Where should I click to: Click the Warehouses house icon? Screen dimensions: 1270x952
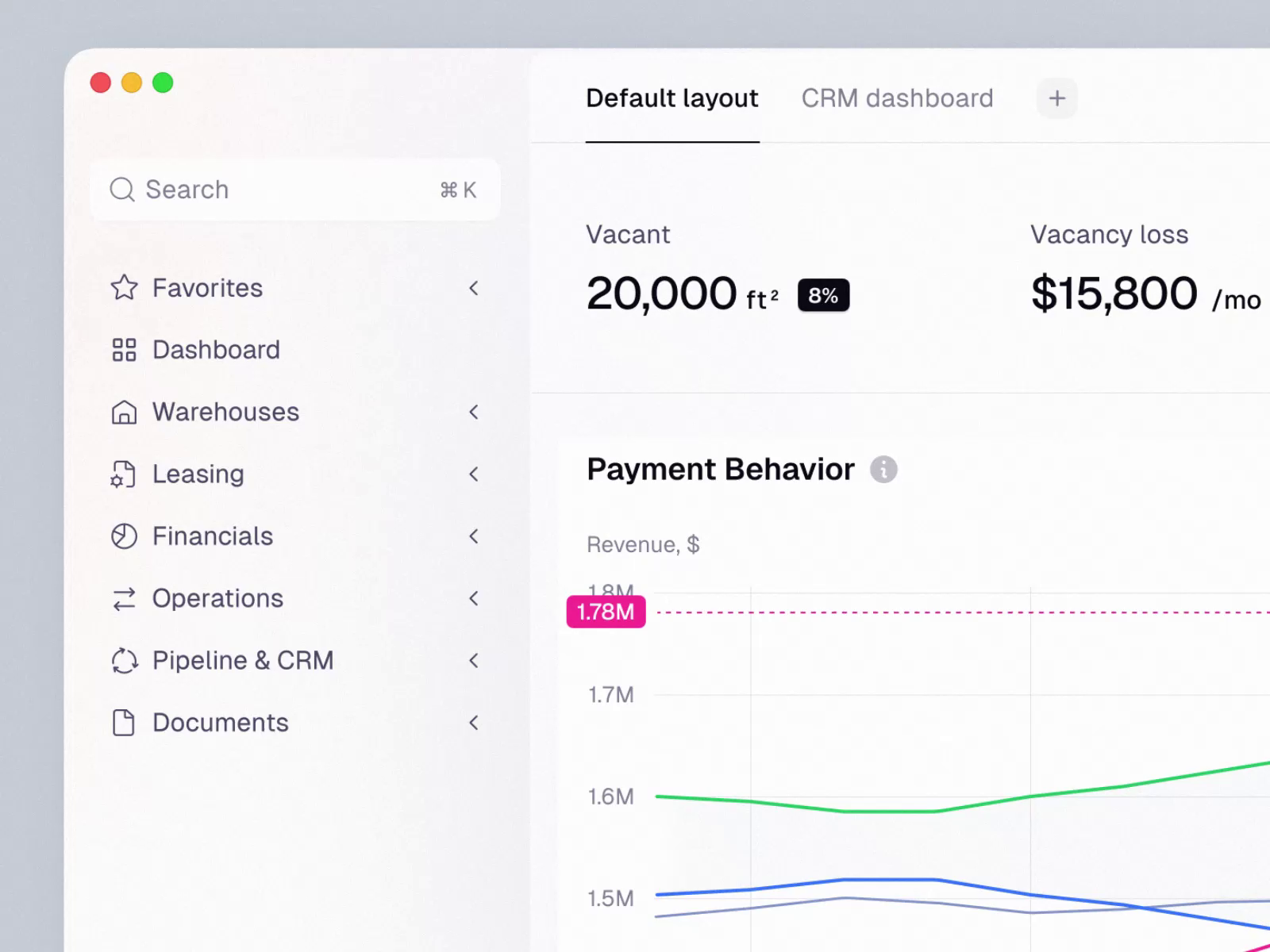point(124,412)
